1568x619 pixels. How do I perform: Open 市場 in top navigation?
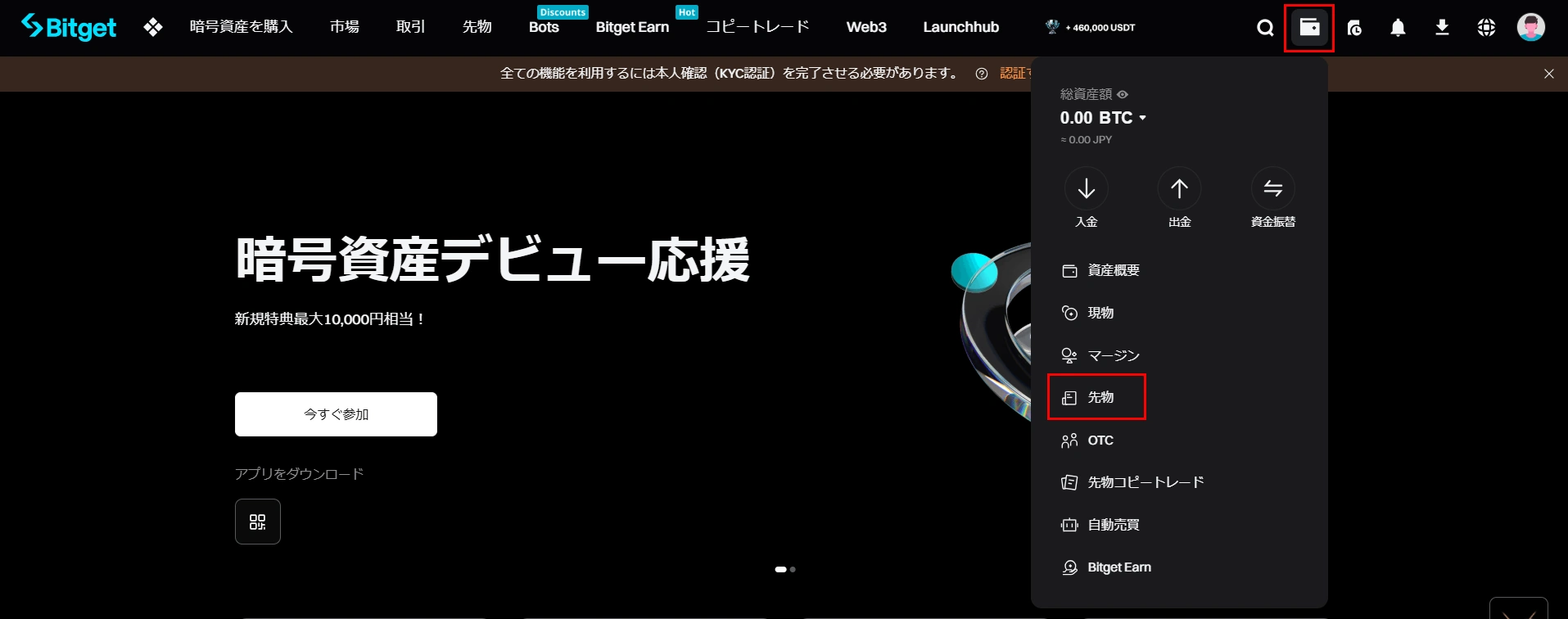point(345,27)
